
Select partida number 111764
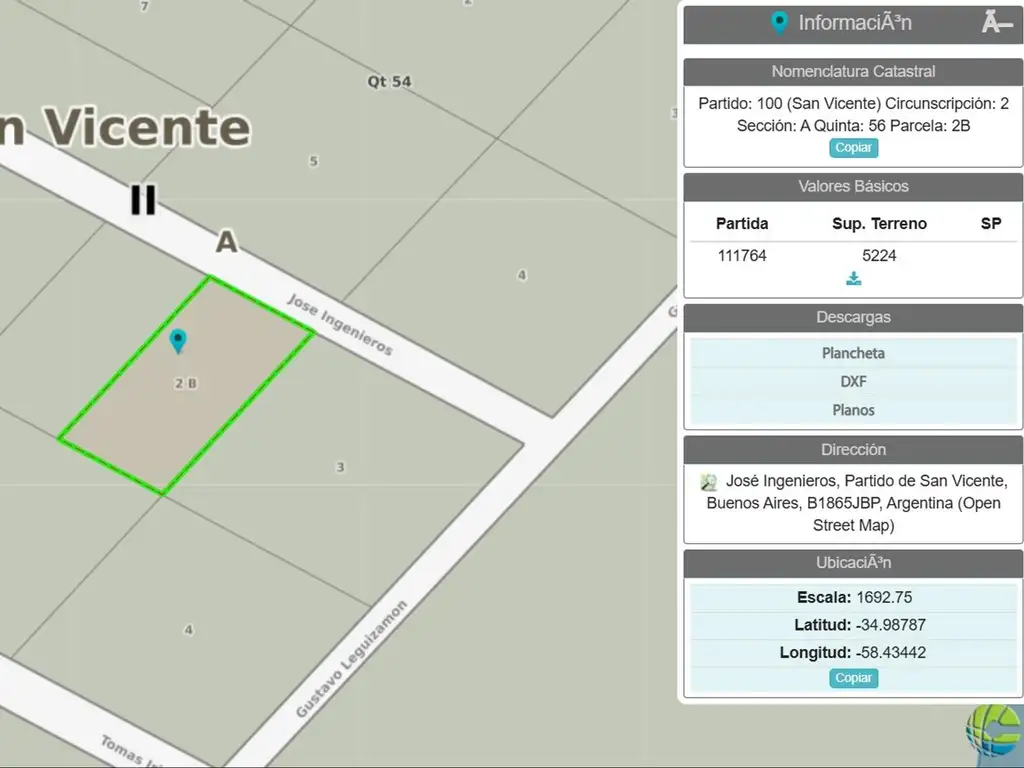742,256
